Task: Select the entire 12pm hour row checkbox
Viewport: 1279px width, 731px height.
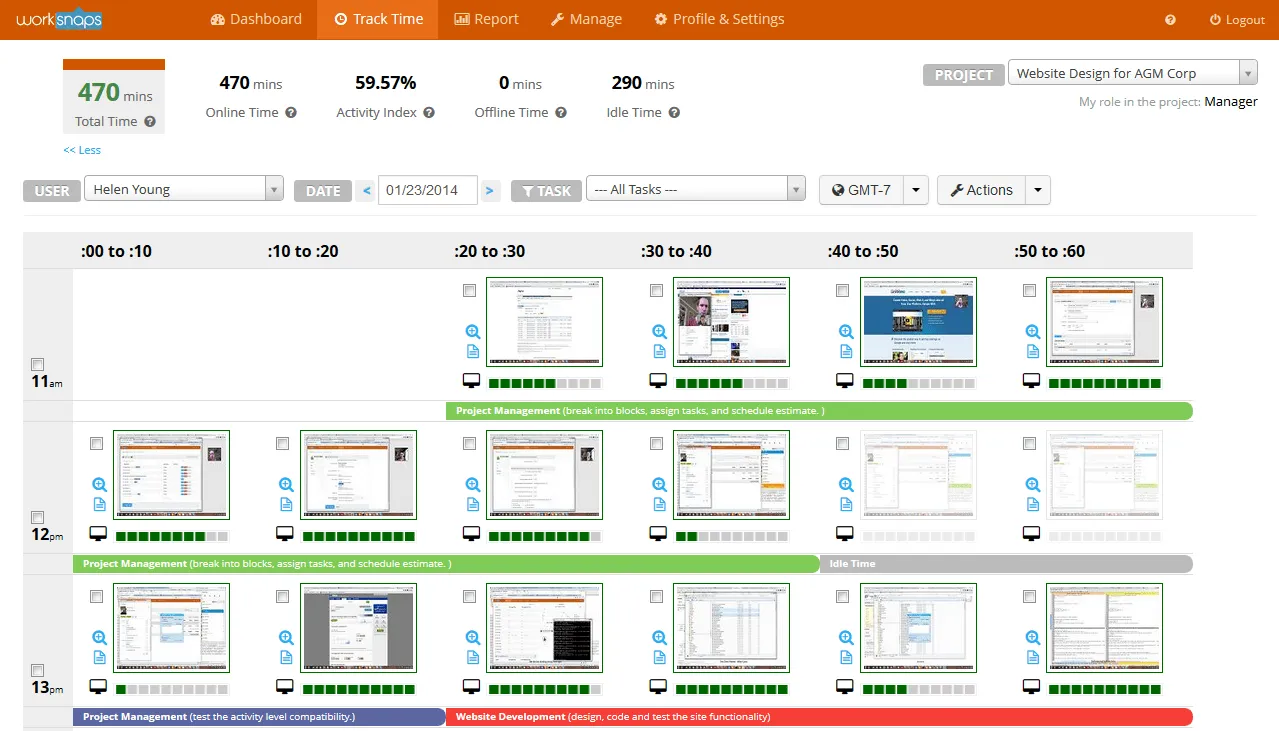Action: [x=38, y=517]
